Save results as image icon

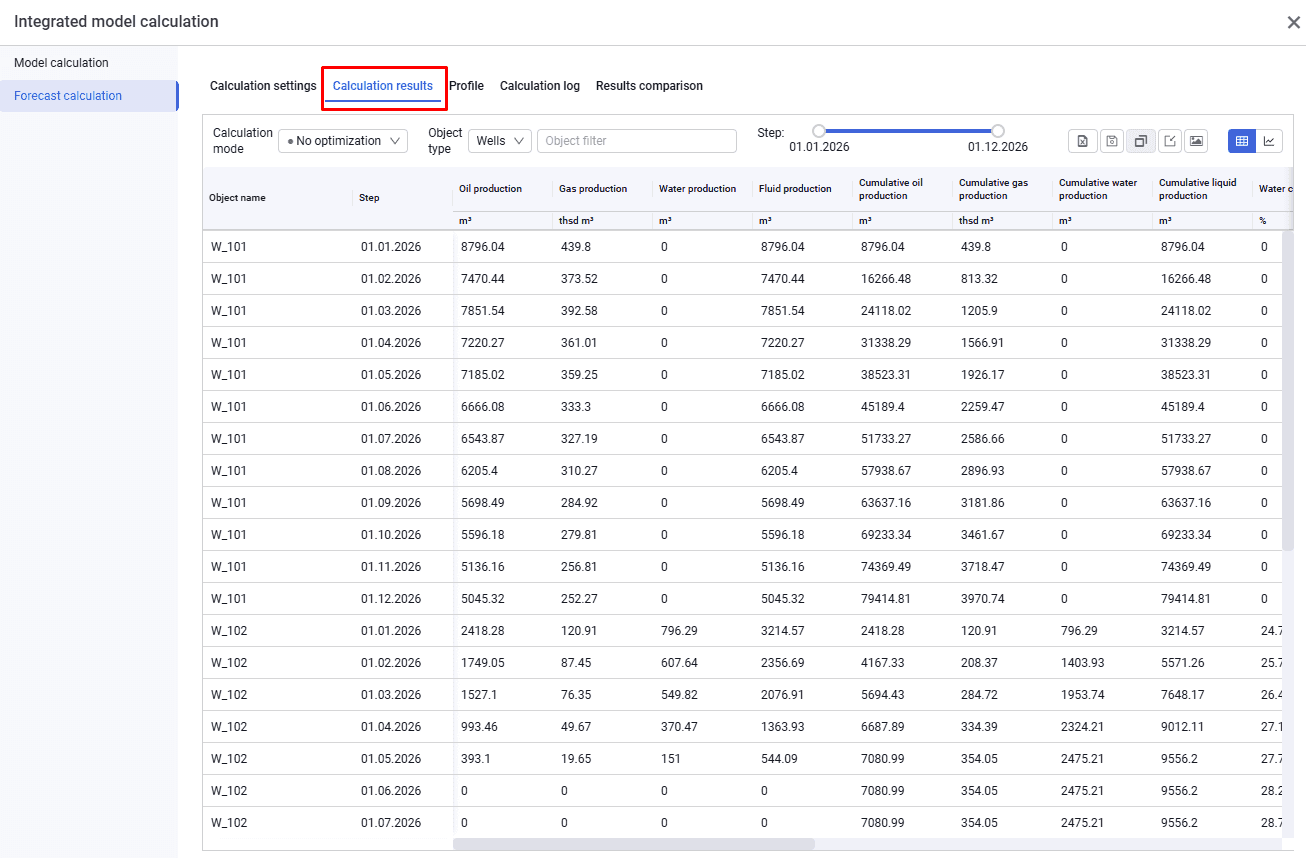[x=1196, y=141]
